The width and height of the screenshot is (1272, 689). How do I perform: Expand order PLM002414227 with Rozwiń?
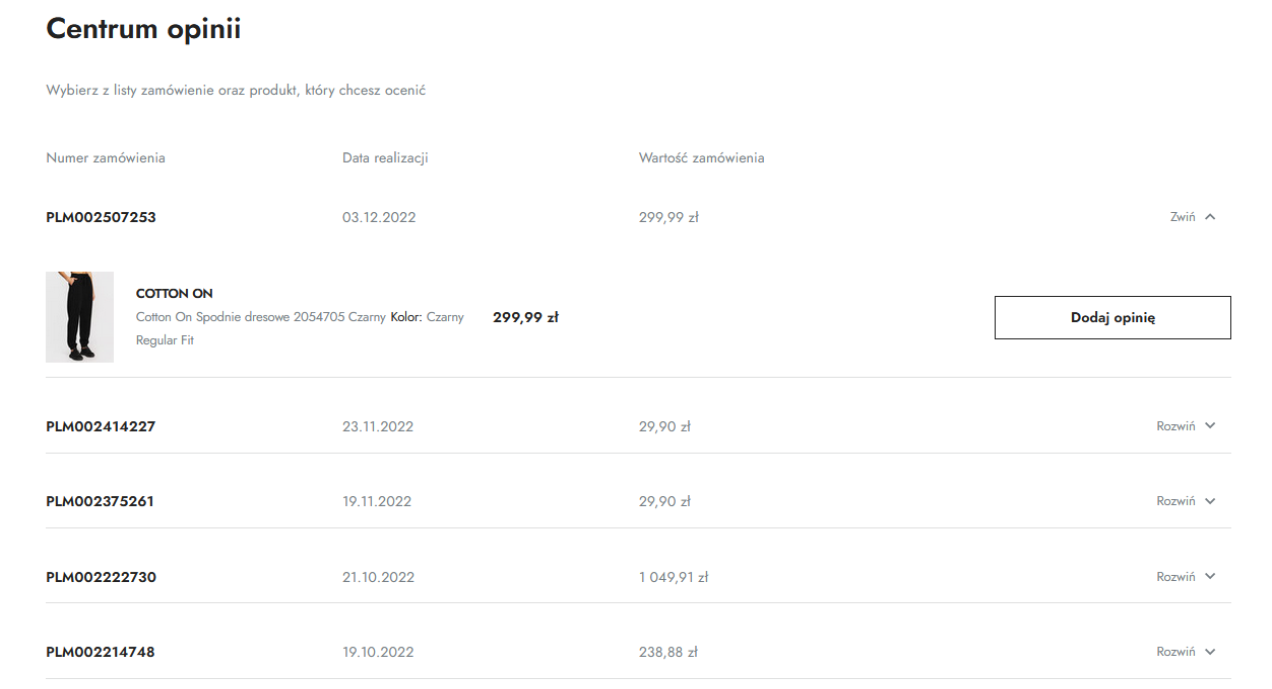[x=1185, y=426]
